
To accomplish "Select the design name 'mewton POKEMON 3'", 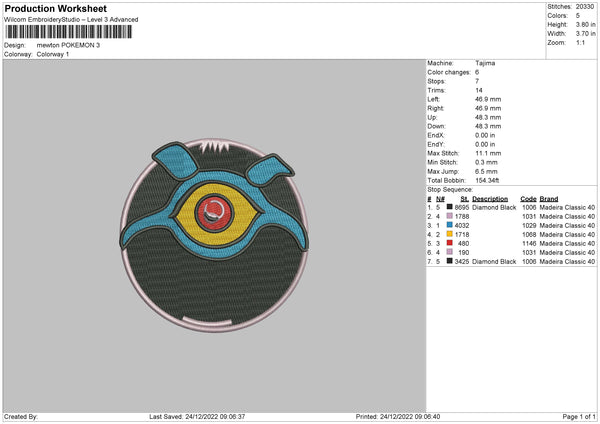I will pyautogui.click(x=68, y=45).
